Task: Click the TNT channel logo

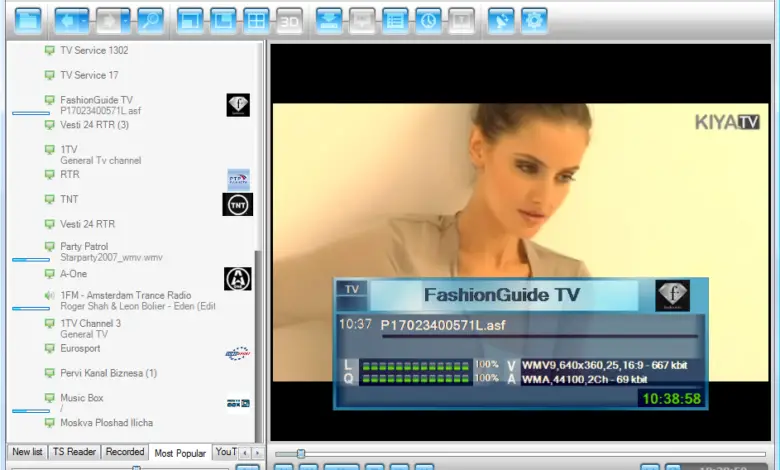Action: tap(238, 204)
